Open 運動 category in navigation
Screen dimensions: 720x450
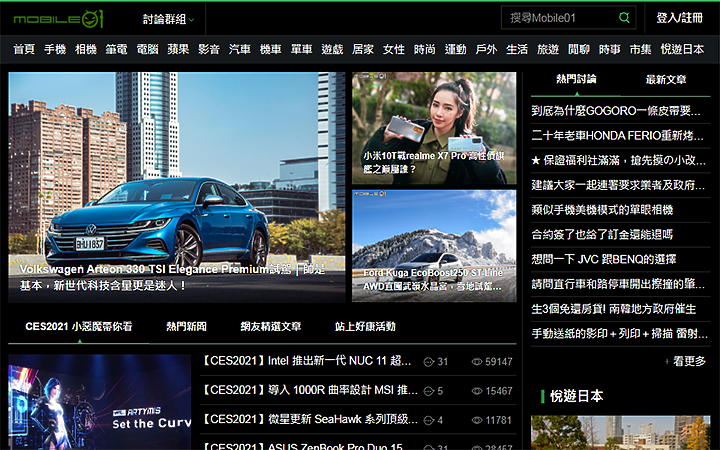pyautogui.click(x=456, y=49)
